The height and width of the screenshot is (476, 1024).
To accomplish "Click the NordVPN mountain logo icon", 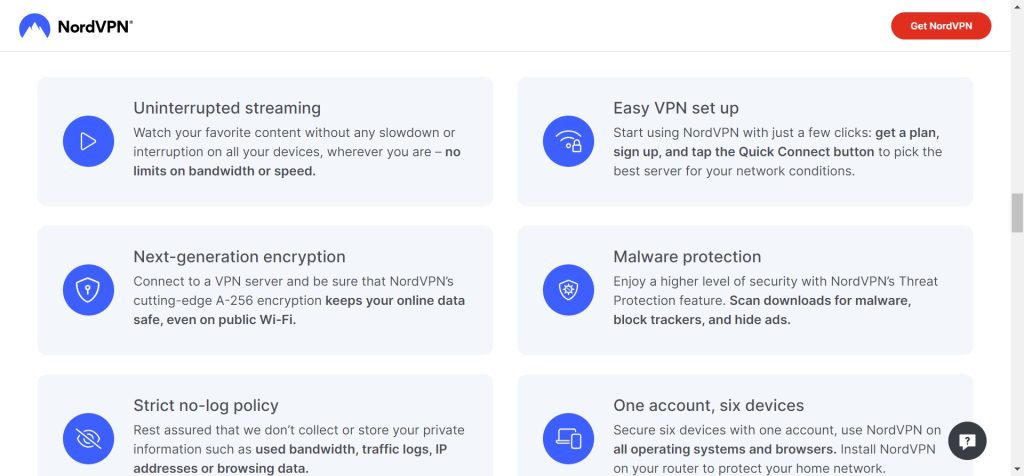I will (x=35, y=26).
